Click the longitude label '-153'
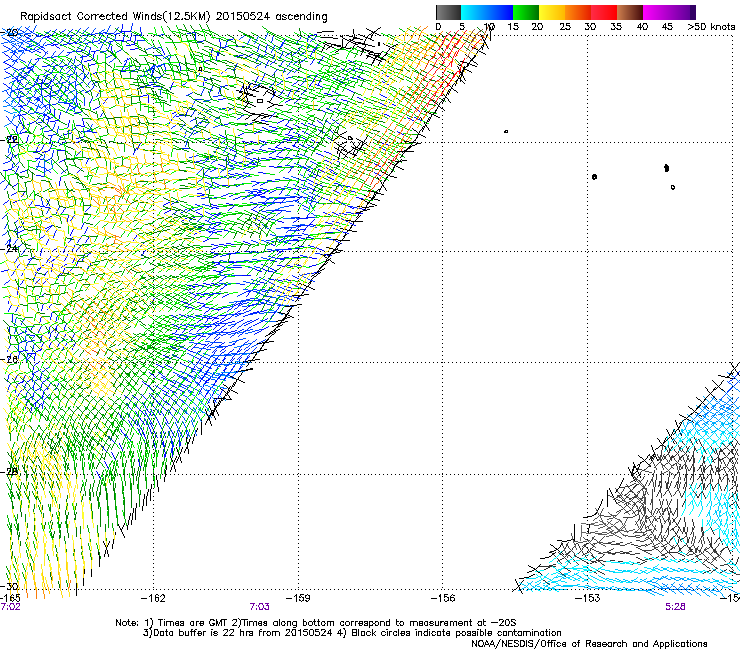The width and height of the screenshot is (740, 650). (x=588, y=598)
